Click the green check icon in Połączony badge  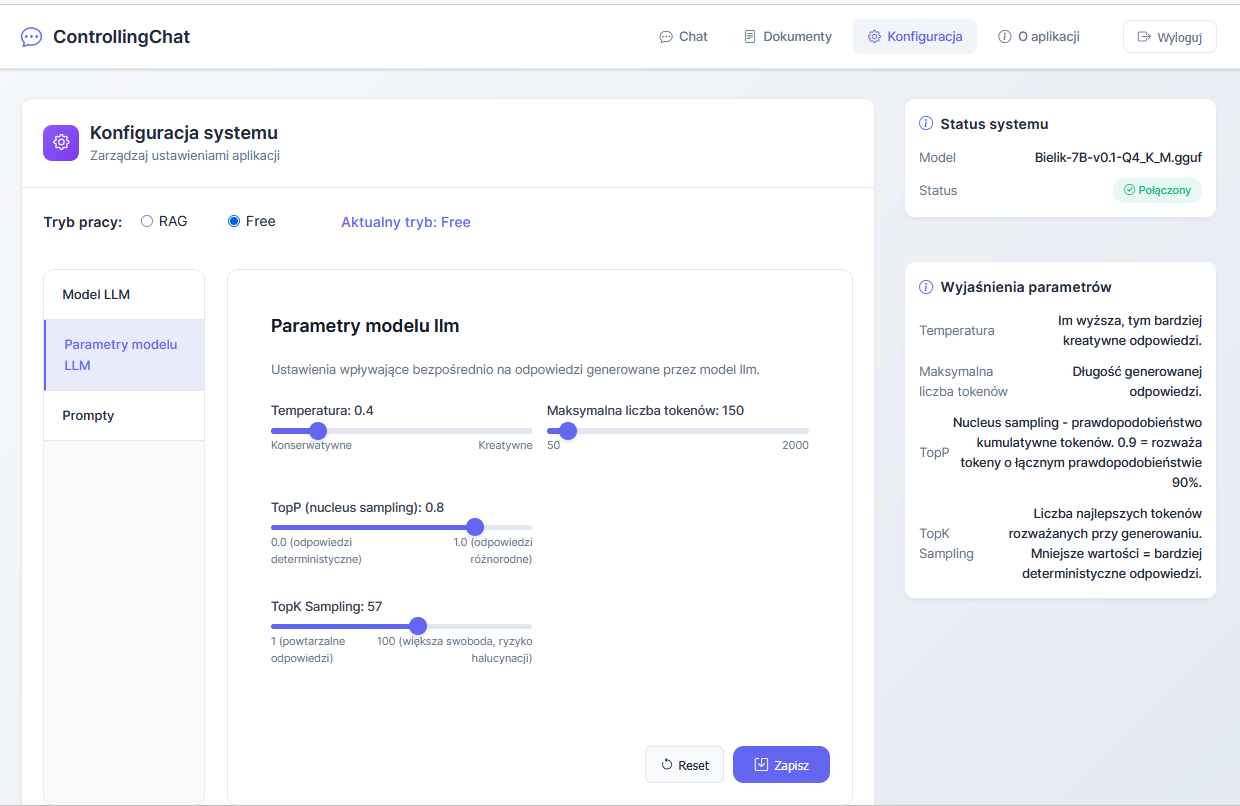tap(1129, 190)
